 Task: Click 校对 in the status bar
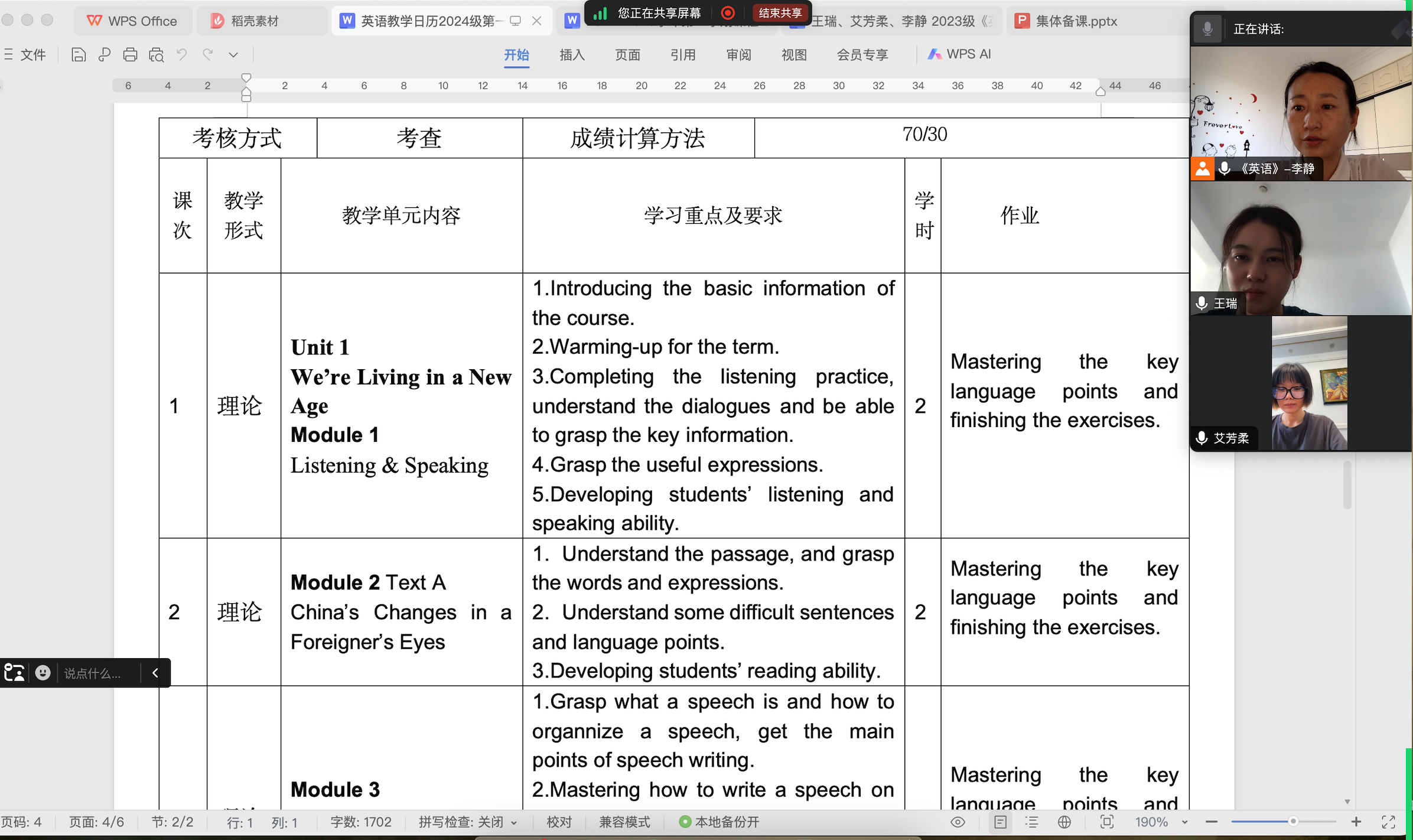tap(559, 822)
